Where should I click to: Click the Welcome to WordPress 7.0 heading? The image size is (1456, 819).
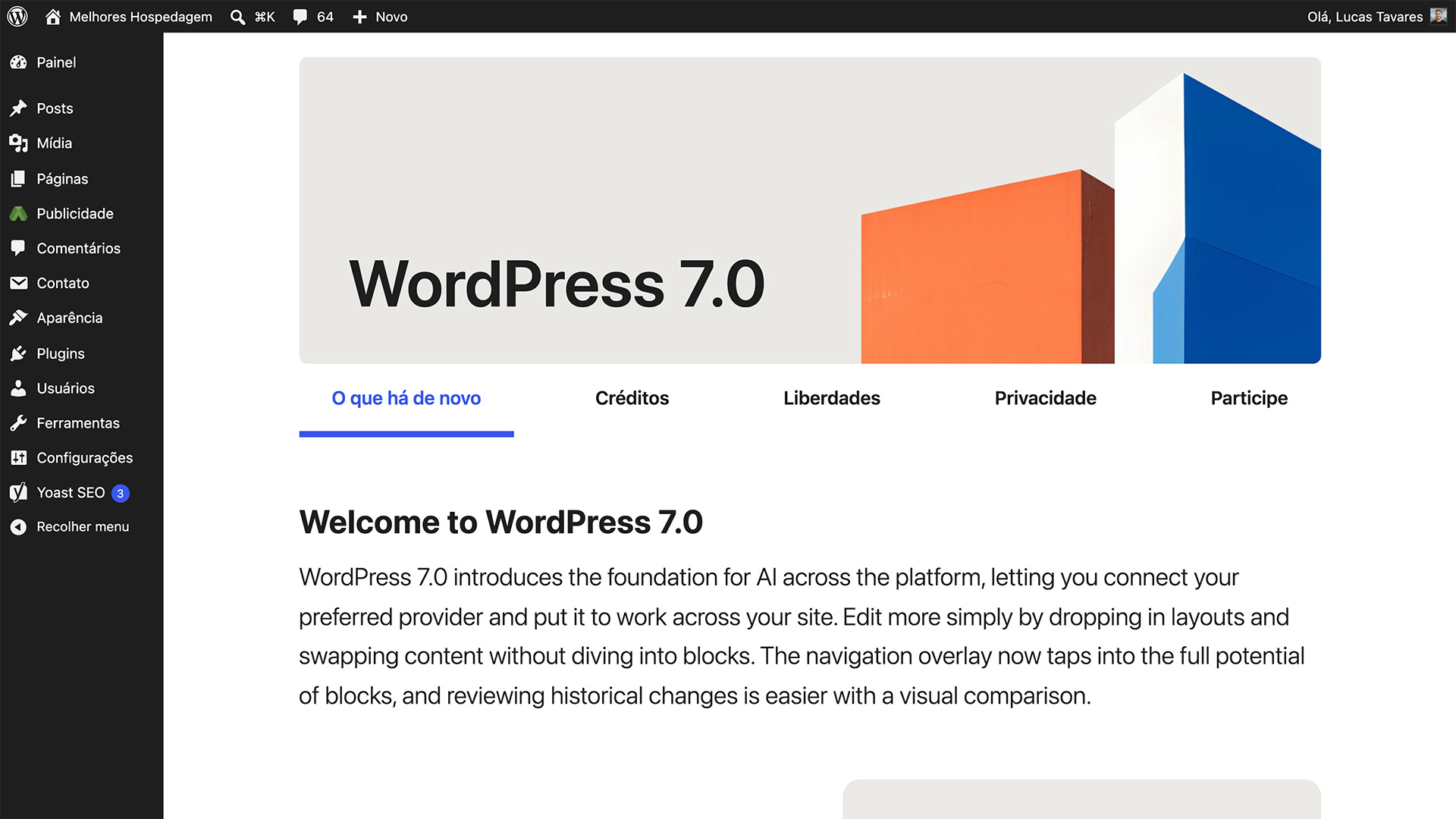click(x=501, y=522)
